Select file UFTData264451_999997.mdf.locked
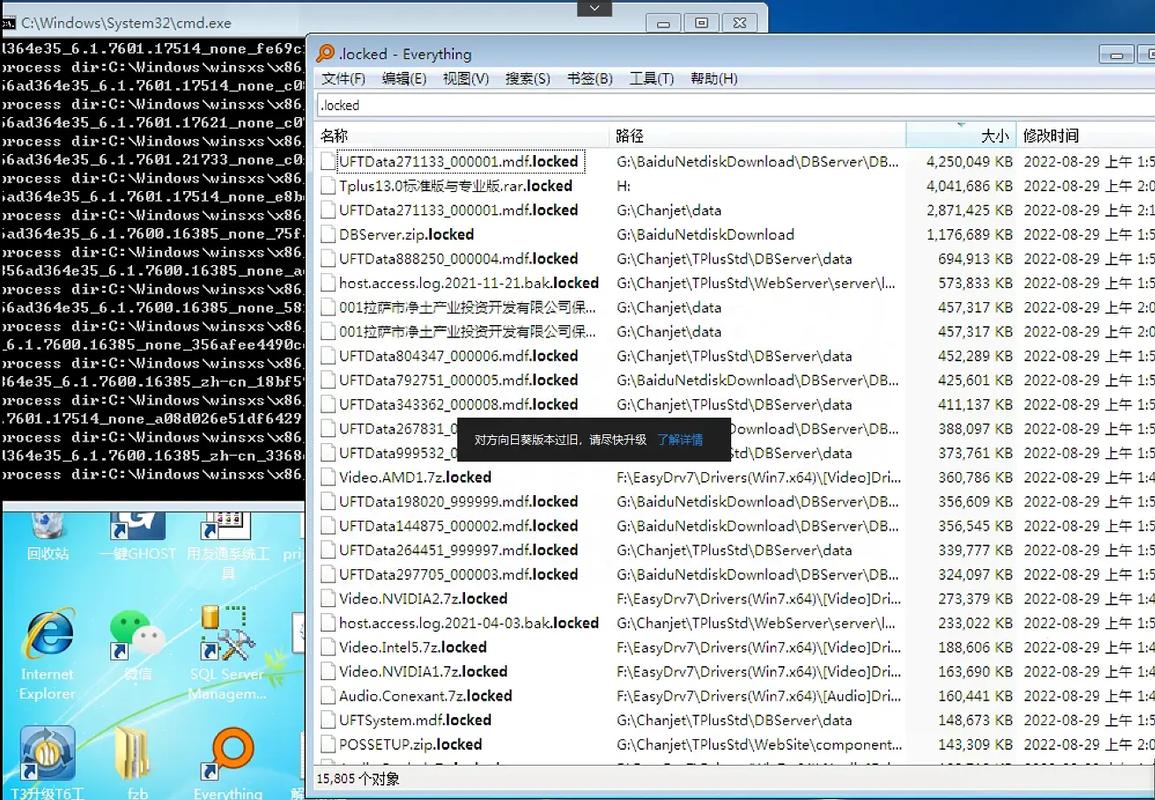 458,550
